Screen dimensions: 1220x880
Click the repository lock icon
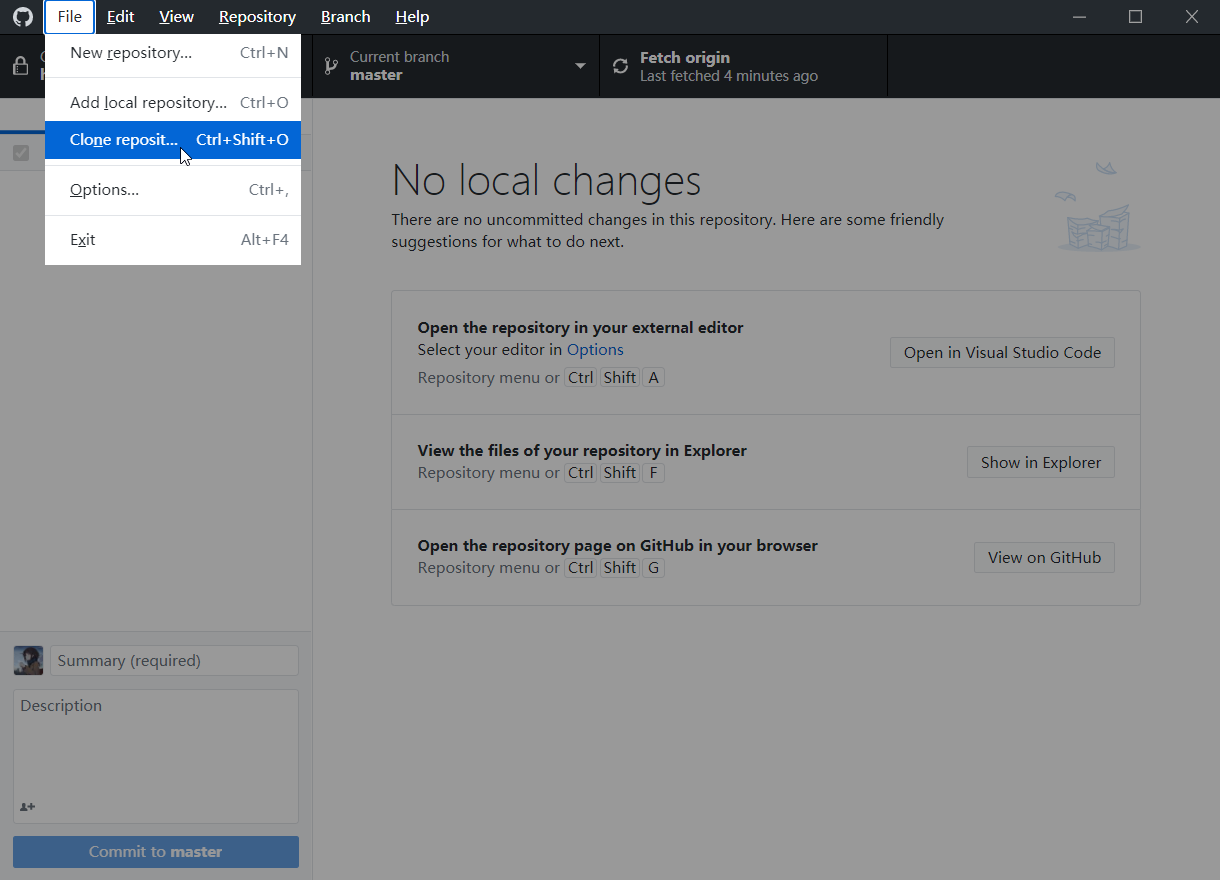[20, 66]
